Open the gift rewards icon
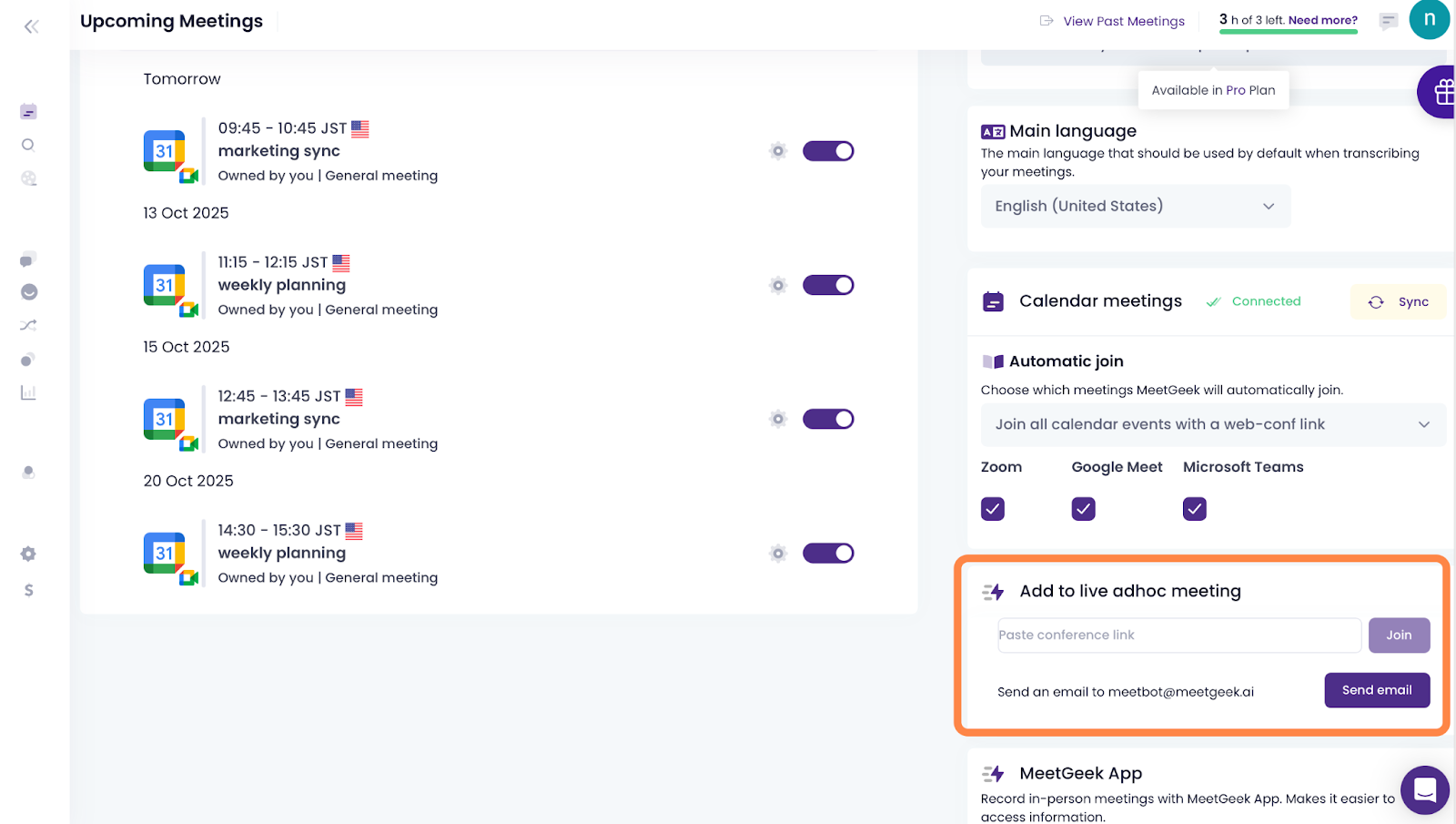Viewport: 1456px width, 824px height. tap(1441, 92)
